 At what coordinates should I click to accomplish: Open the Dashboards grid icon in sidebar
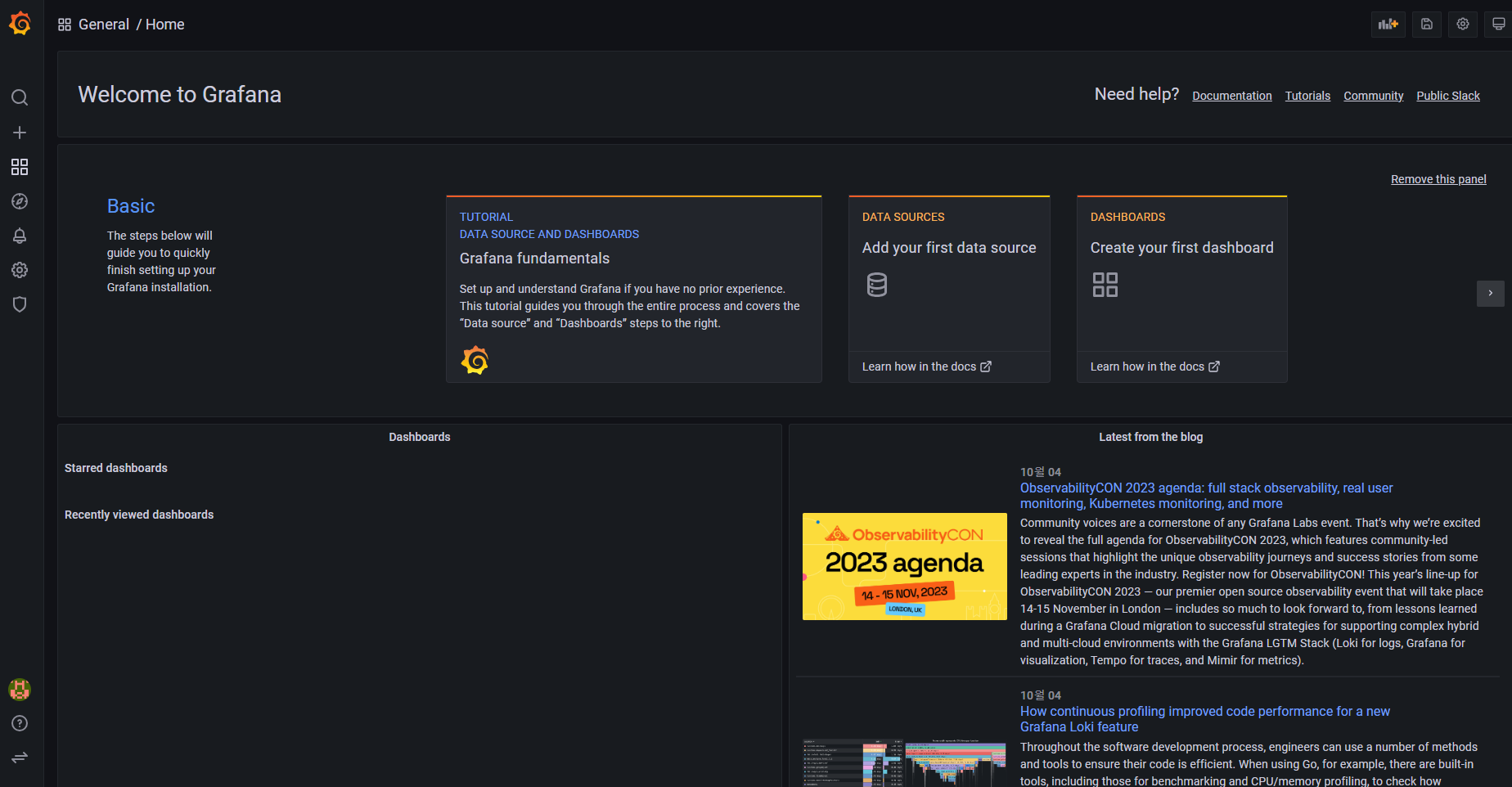point(20,167)
